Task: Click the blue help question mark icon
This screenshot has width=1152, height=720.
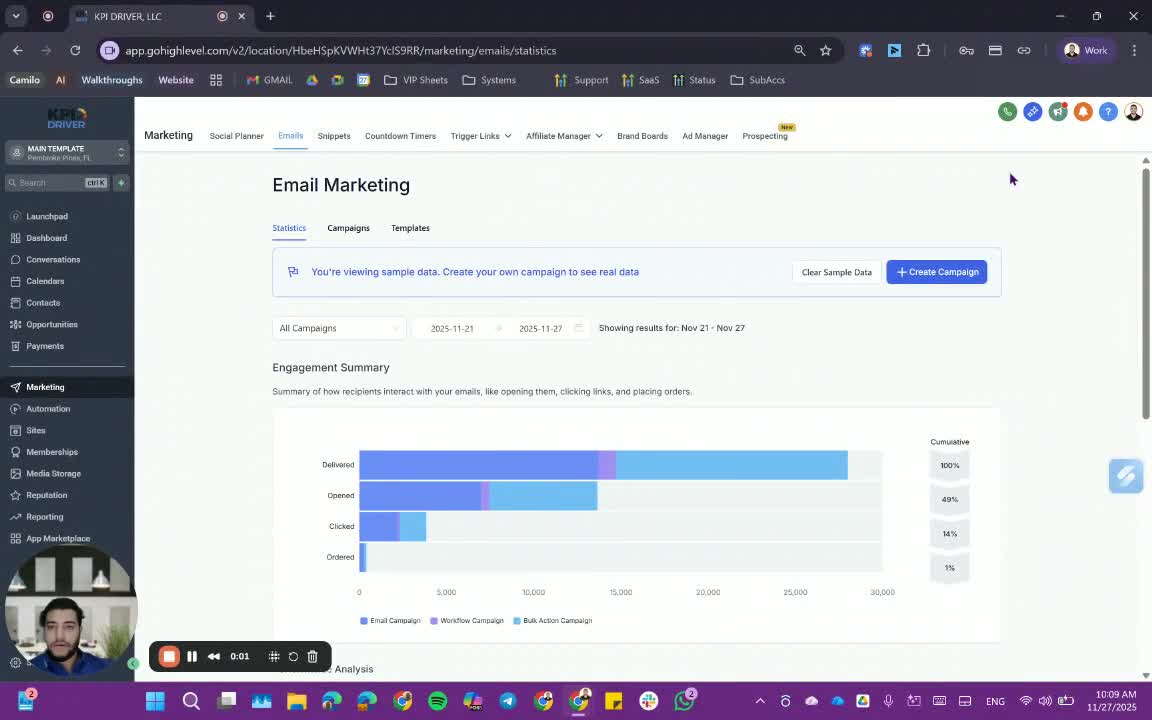Action: (x=1108, y=112)
